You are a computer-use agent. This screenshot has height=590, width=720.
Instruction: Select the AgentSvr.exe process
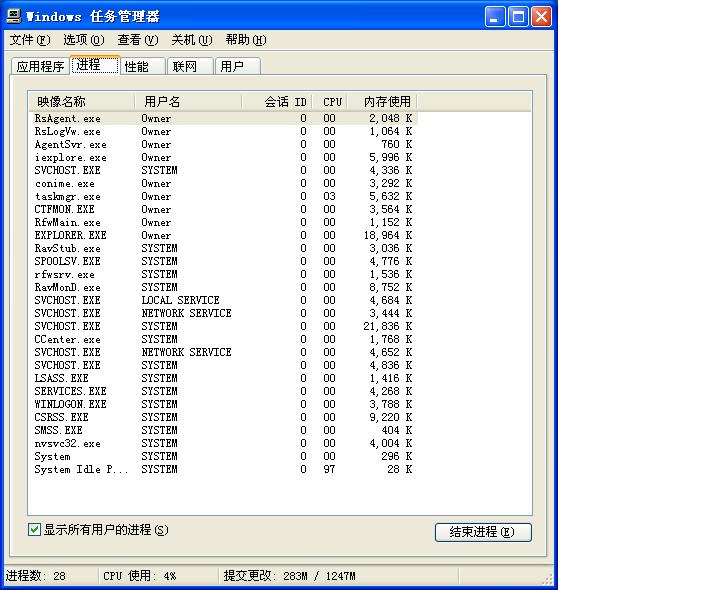223,144
